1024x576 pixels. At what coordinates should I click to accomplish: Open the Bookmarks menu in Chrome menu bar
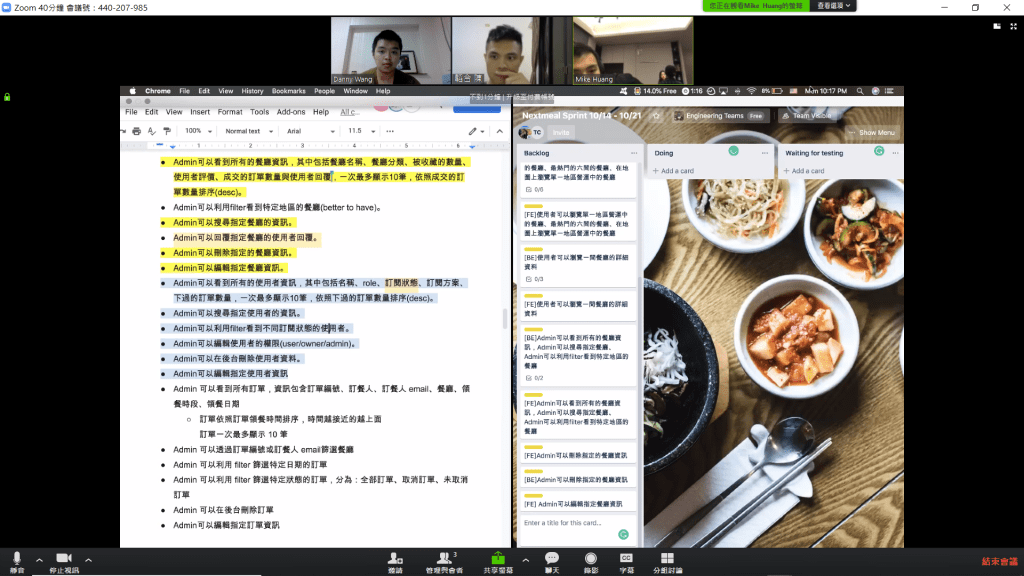(288, 91)
